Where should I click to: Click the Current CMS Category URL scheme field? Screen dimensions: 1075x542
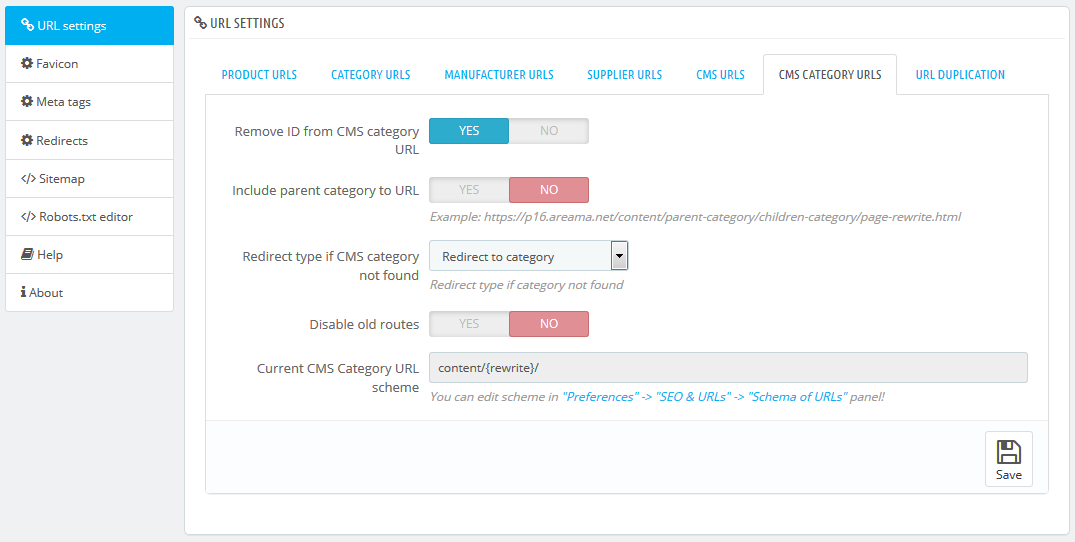click(728, 368)
